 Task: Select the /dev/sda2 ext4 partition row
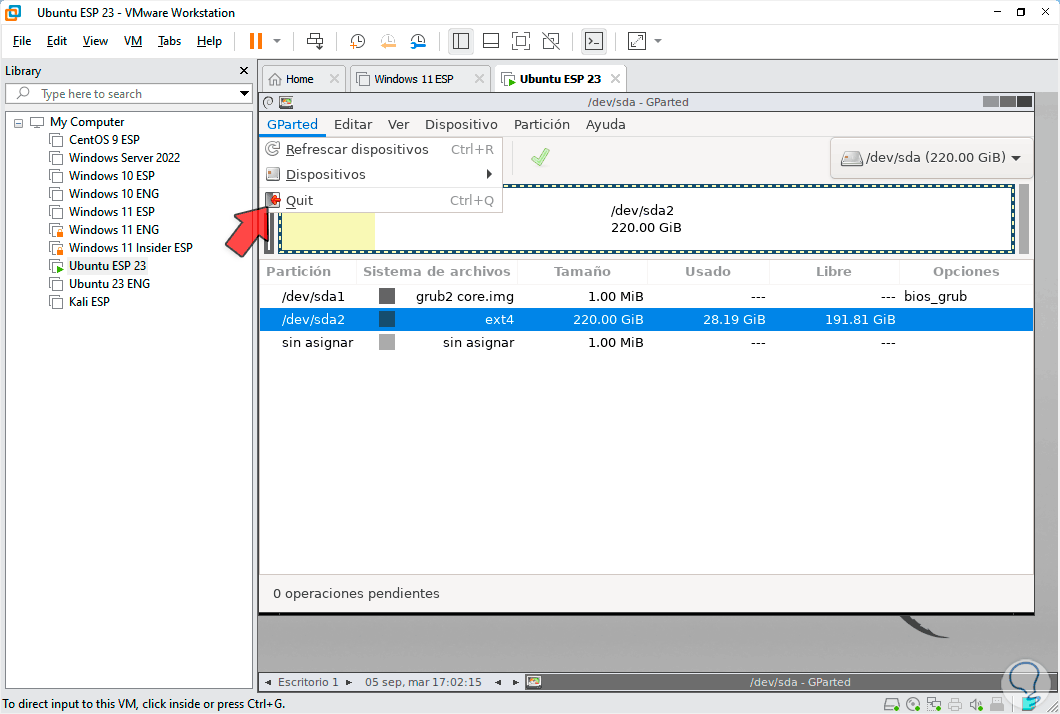click(646, 320)
